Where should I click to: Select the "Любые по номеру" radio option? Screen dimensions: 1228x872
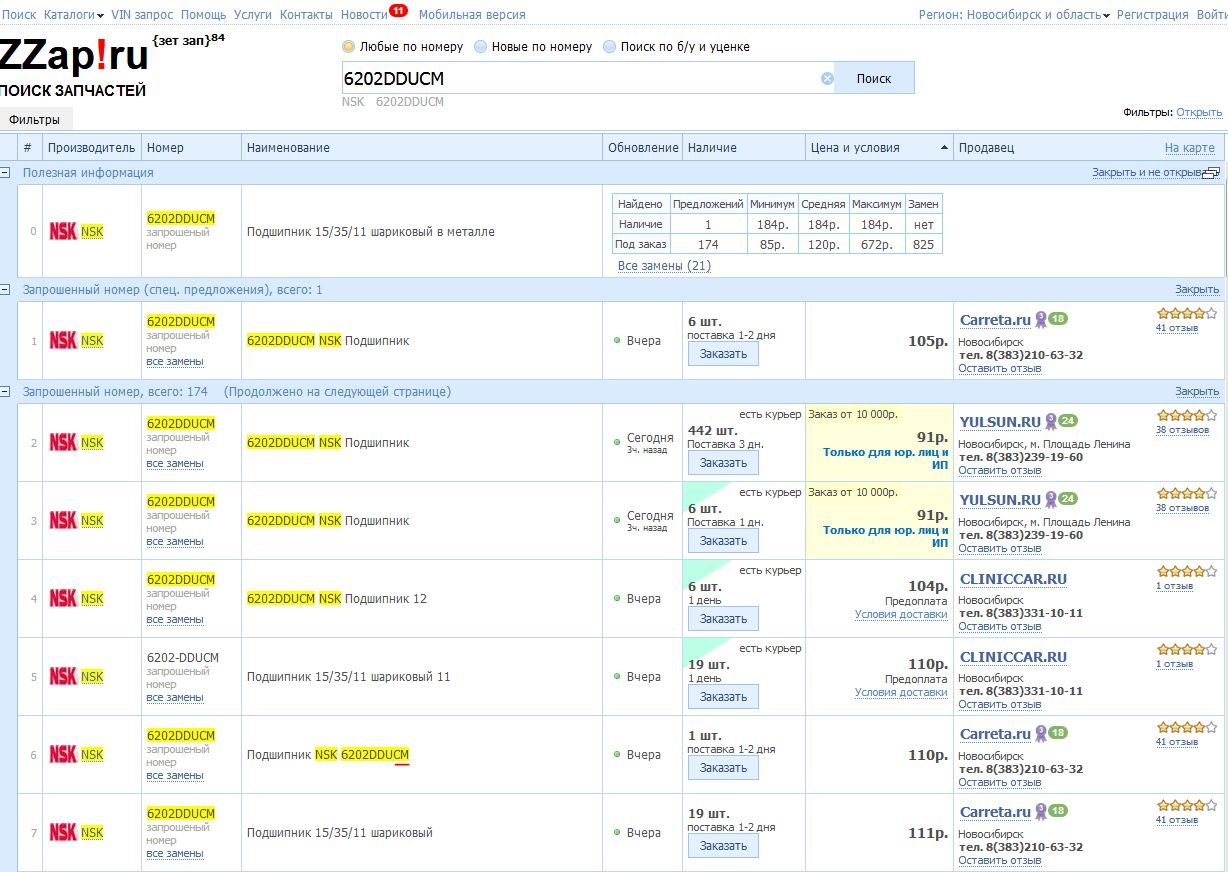pos(349,47)
